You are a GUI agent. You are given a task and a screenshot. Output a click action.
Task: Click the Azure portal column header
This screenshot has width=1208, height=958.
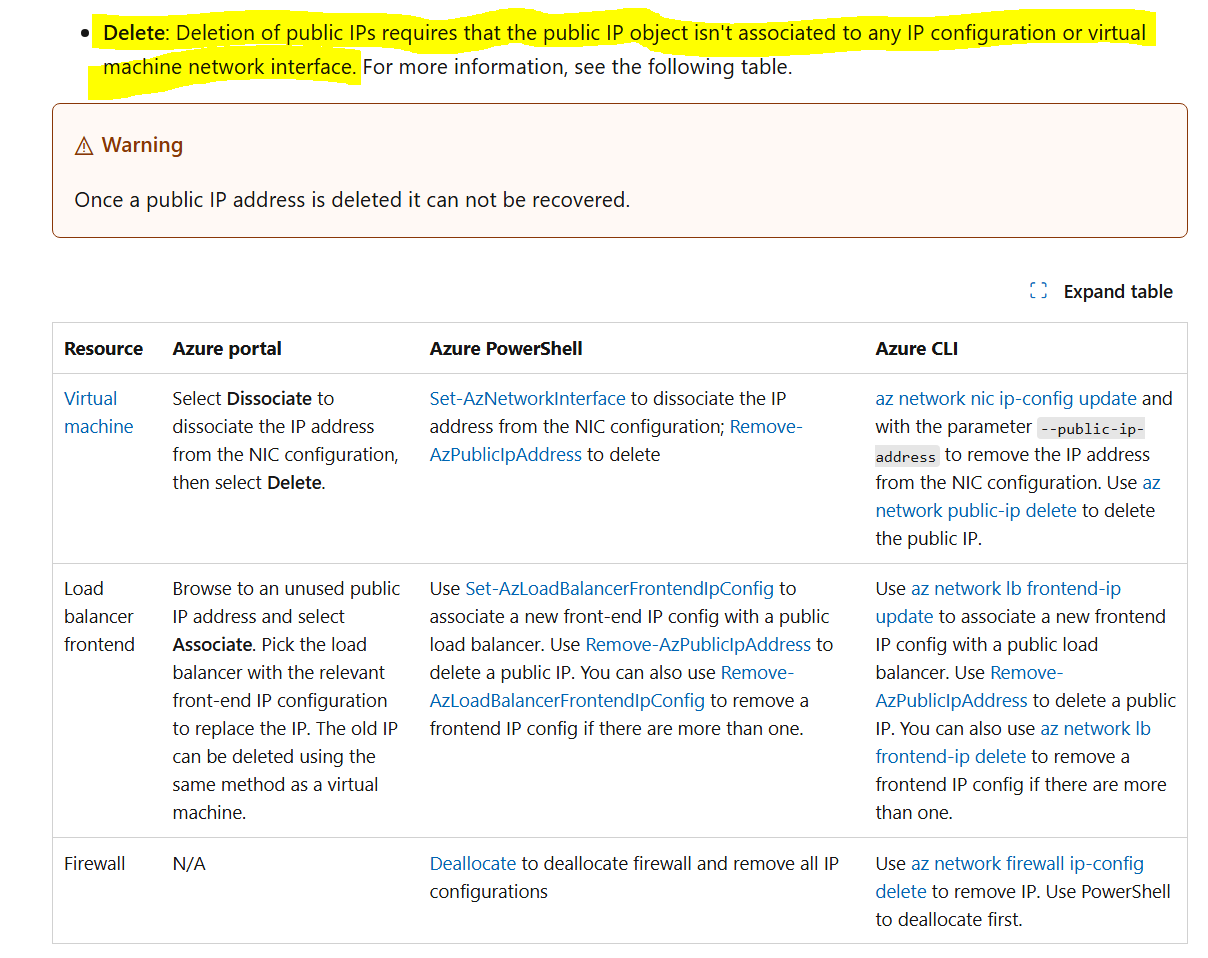(227, 348)
